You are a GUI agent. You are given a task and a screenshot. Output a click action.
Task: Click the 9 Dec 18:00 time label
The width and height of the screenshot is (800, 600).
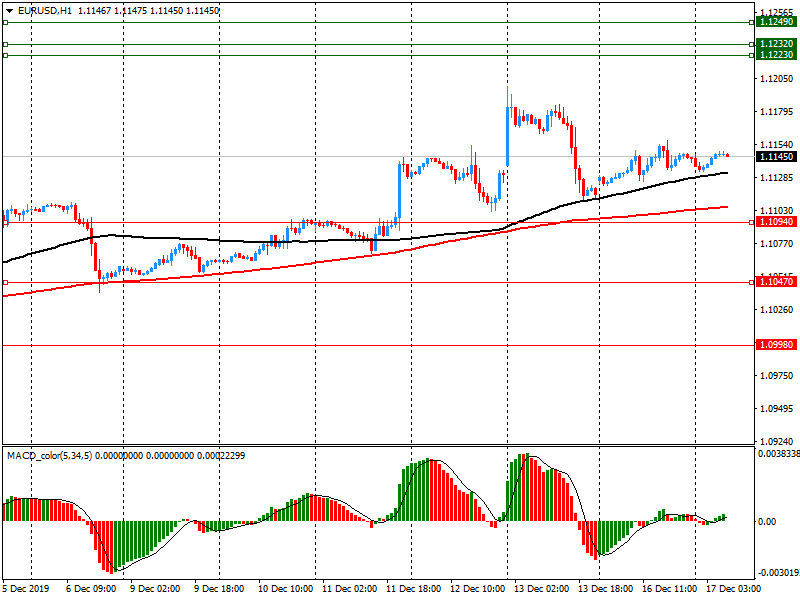click(x=219, y=589)
